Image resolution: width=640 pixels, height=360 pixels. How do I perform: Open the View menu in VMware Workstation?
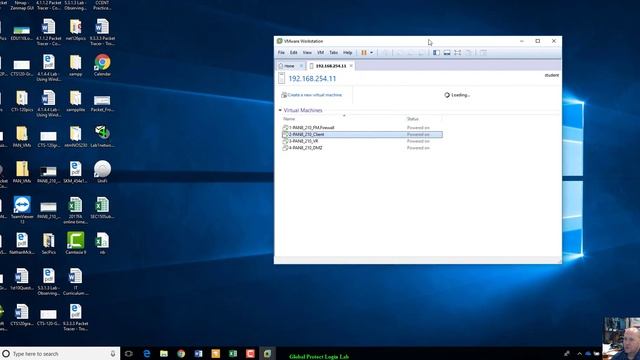pyautogui.click(x=307, y=53)
